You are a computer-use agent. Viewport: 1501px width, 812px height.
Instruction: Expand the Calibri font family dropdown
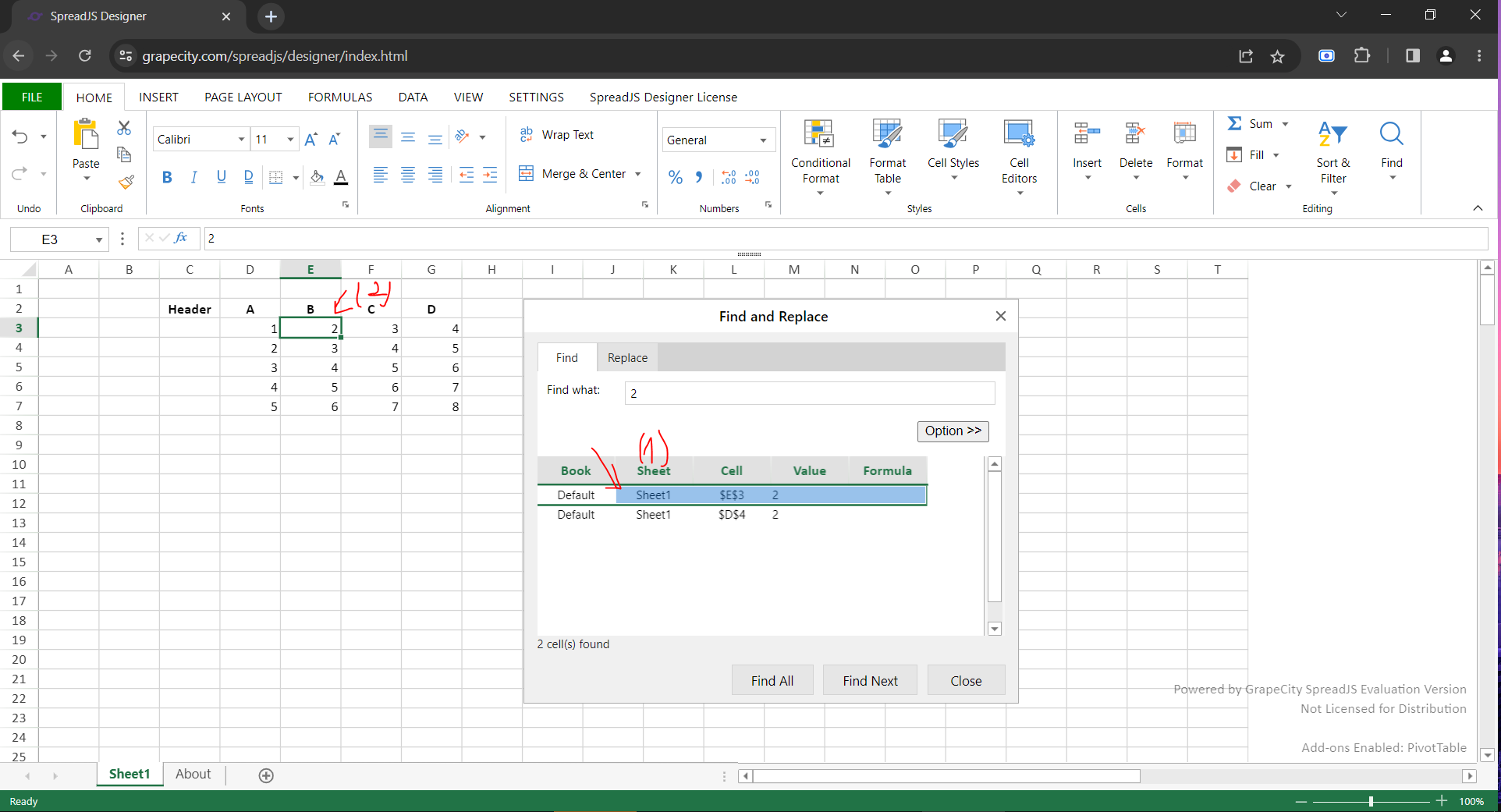[241, 140]
